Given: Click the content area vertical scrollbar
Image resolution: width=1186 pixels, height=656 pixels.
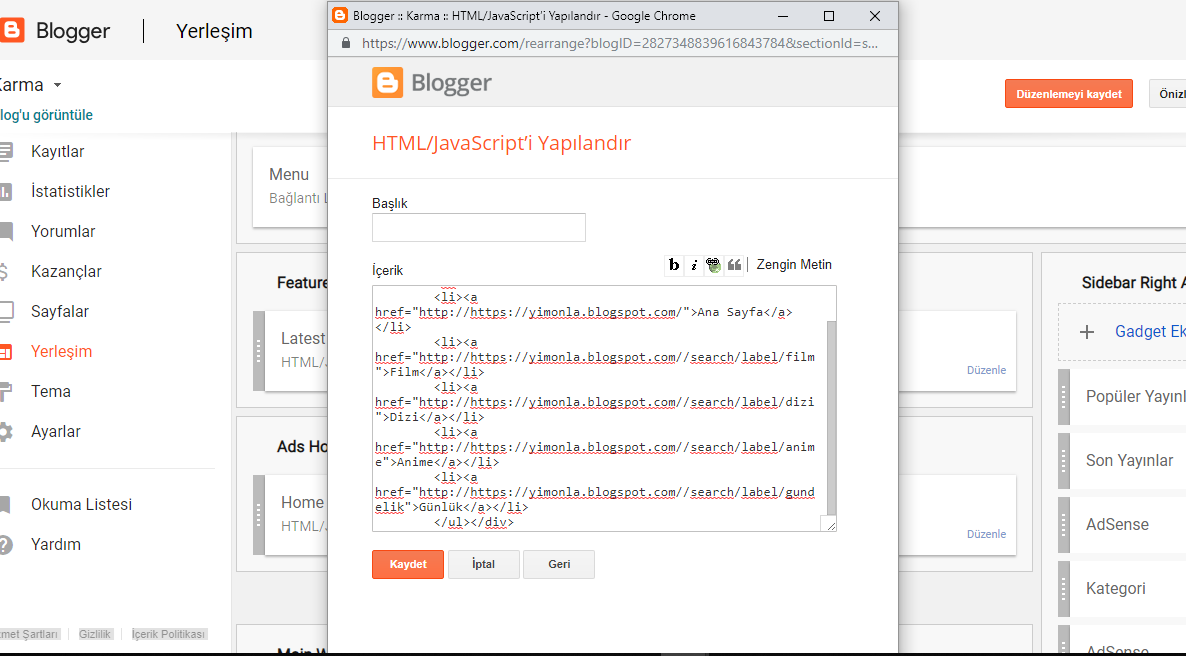Looking at the screenshot, I should [x=831, y=417].
